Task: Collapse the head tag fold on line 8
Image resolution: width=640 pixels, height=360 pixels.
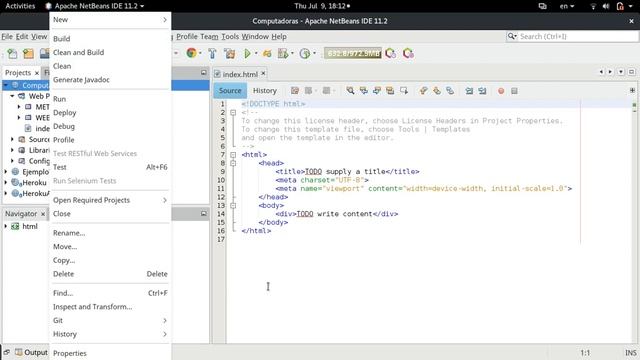Action: (233, 163)
